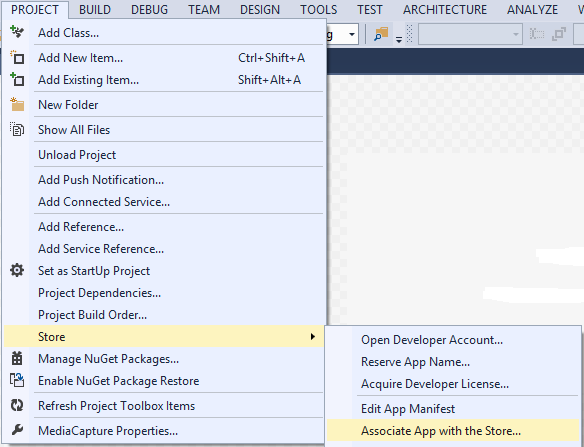Viewport: 584px width, 447px height.
Task: Click the MediaCapture Properties wrench icon
Action: (17, 430)
